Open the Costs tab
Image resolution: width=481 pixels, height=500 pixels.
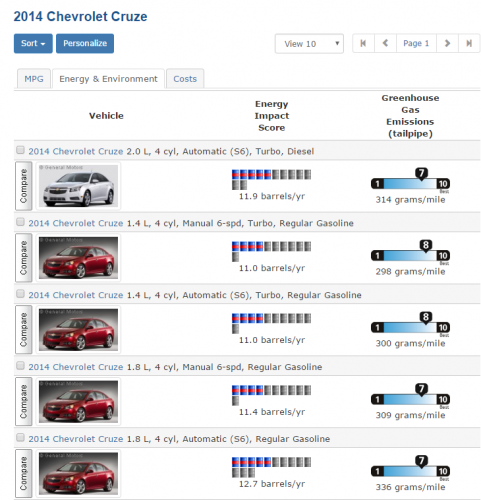[x=185, y=79]
